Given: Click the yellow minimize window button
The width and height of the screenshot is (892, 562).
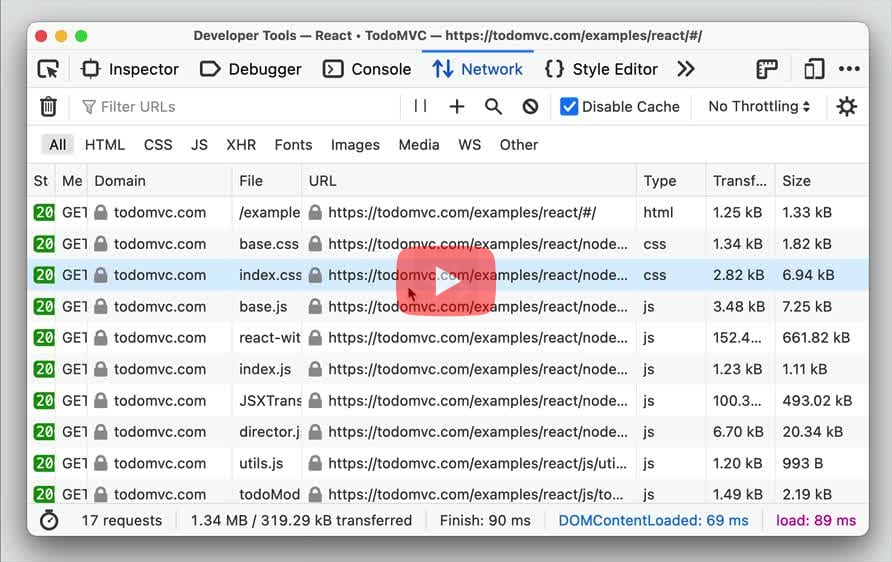Looking at the screenshot, I should 61,36.
